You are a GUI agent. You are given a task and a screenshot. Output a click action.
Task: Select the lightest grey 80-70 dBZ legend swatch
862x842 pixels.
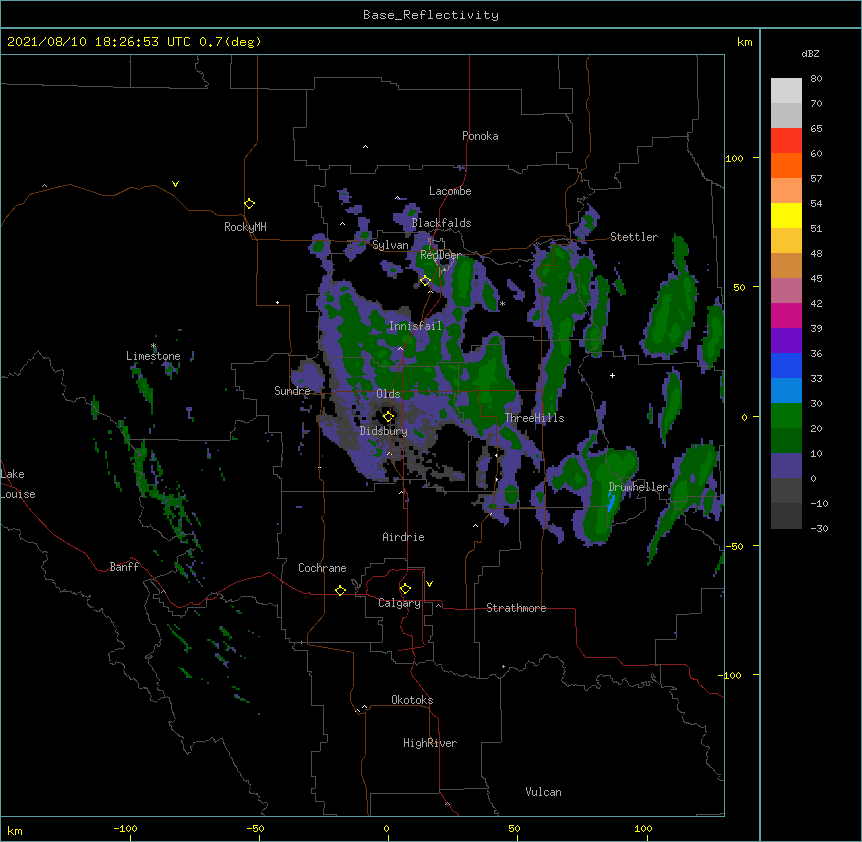point(786,91)
